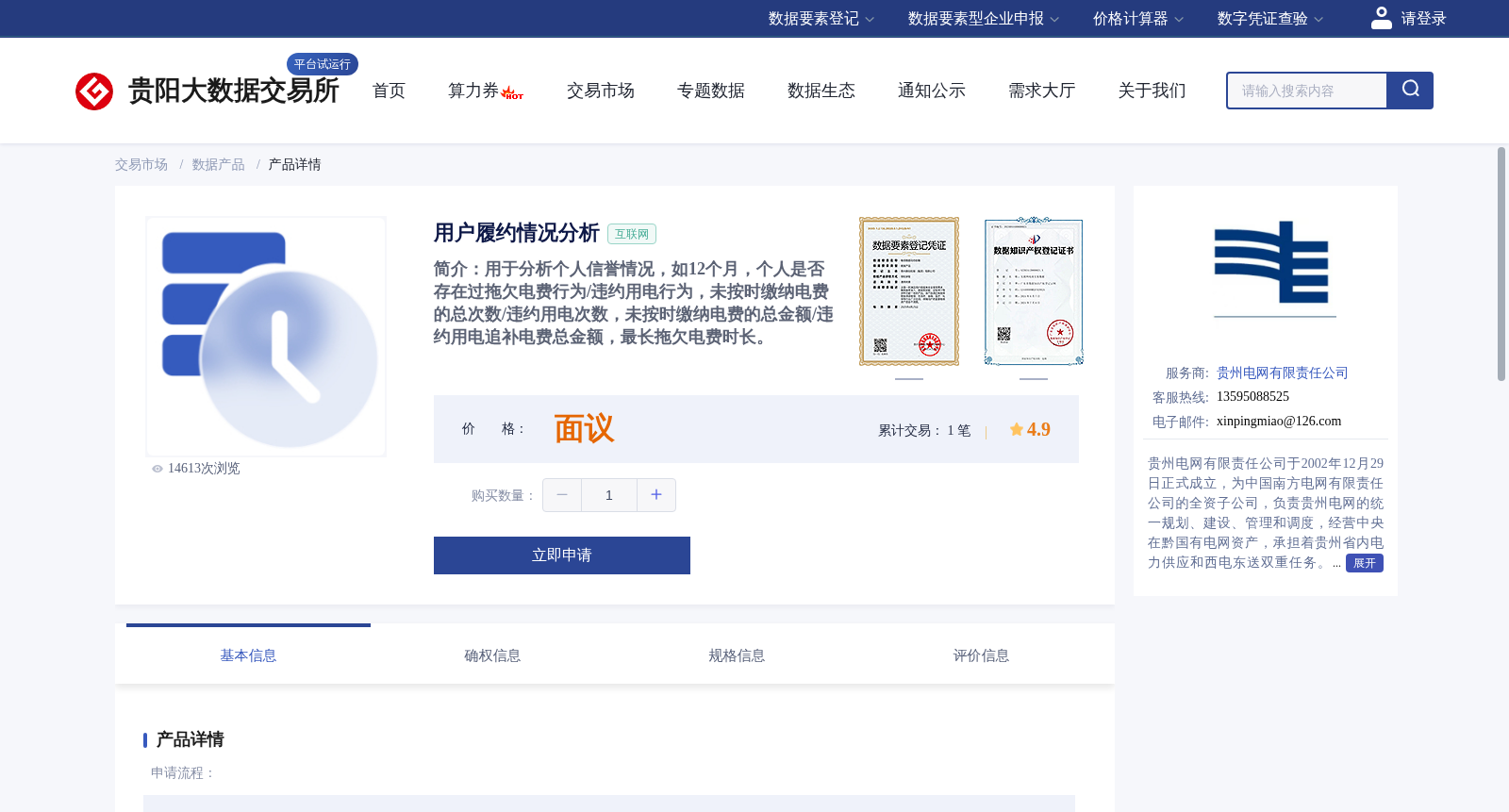This screenshot has width=1509, height=812.
Task: Open the 需求大厅 menu item
Action: click(1042, 91)
